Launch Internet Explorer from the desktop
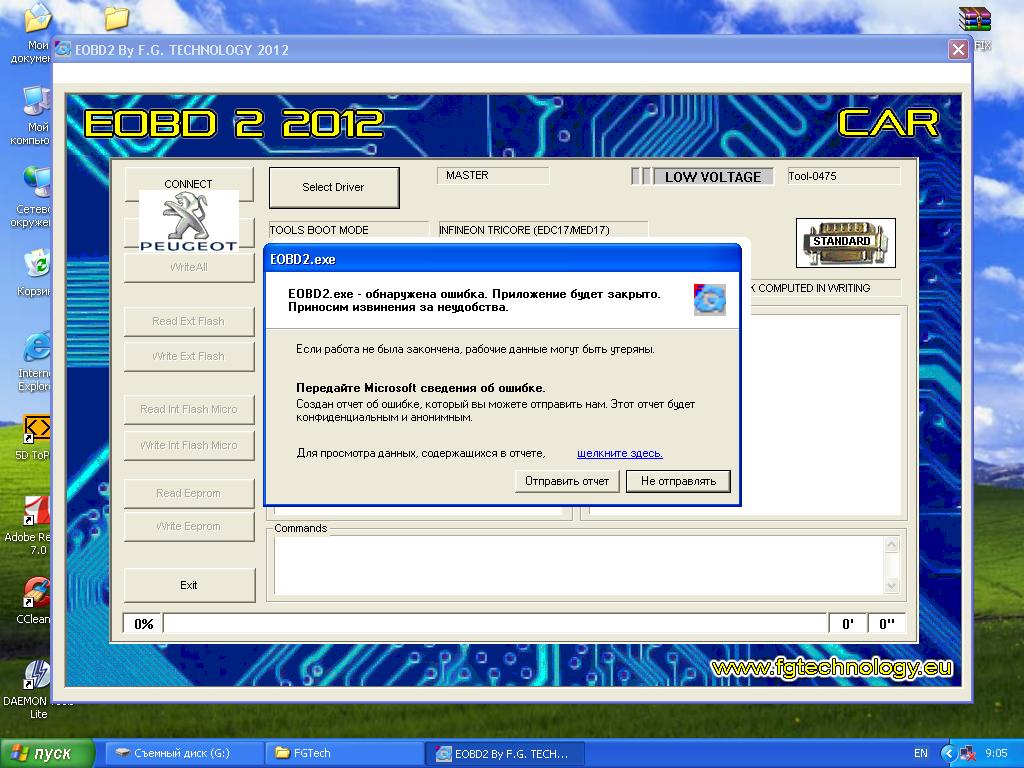Screen dimensions: 1024x768 33,361
